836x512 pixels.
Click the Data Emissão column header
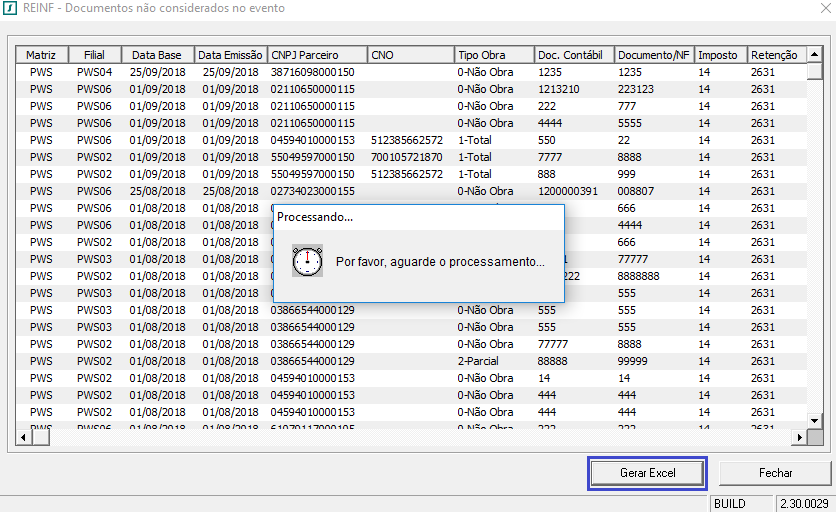pyautogui.click(x=230, y=55)
